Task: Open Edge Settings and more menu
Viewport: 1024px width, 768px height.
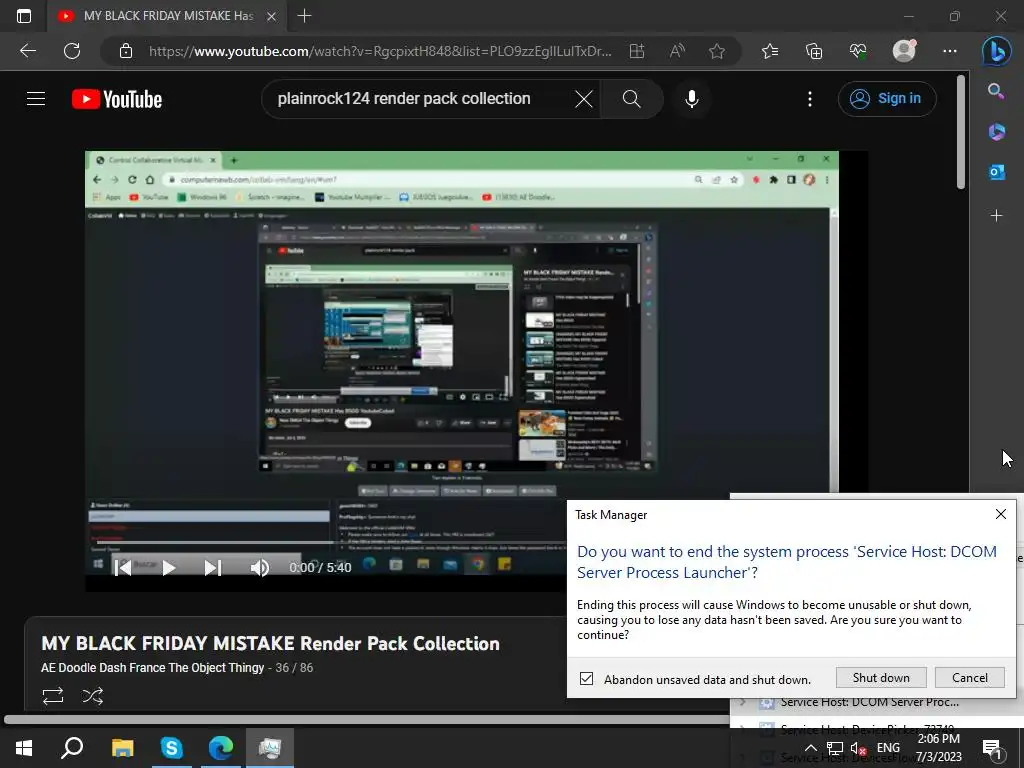Action: 950,51
